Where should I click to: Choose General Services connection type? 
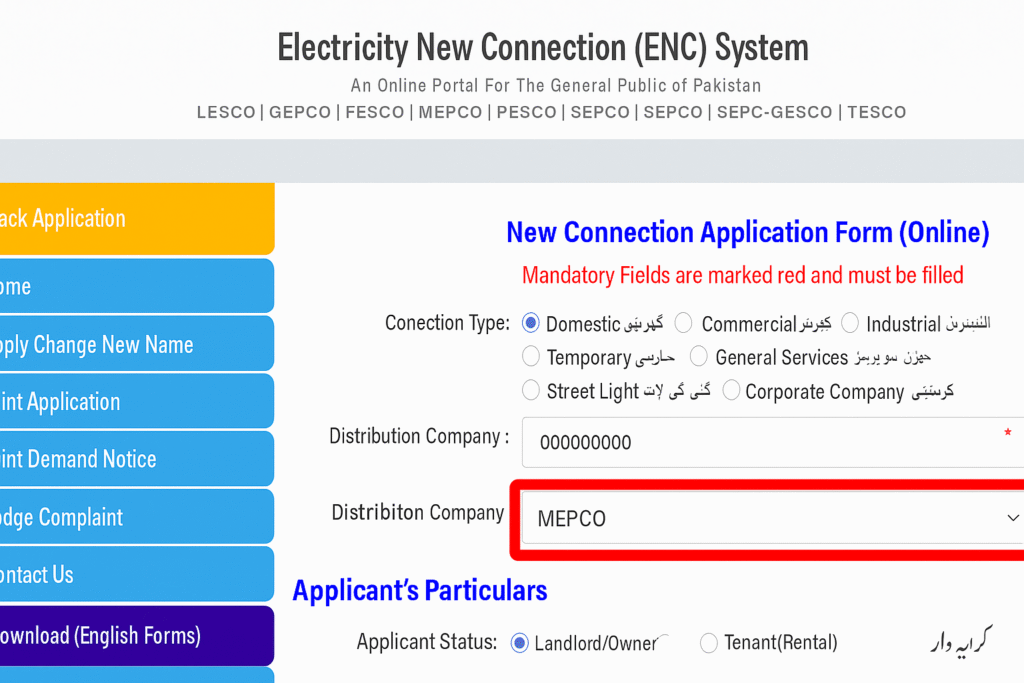coord(699,357)
